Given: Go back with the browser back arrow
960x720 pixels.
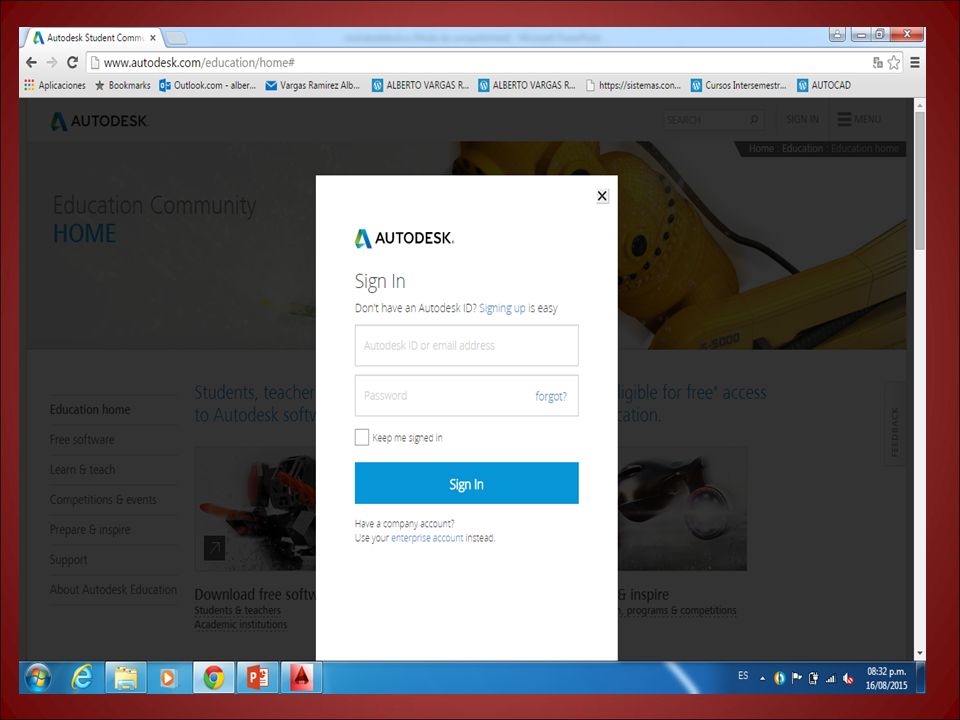Looking at the screenshot, I should [x=31, y=62].
